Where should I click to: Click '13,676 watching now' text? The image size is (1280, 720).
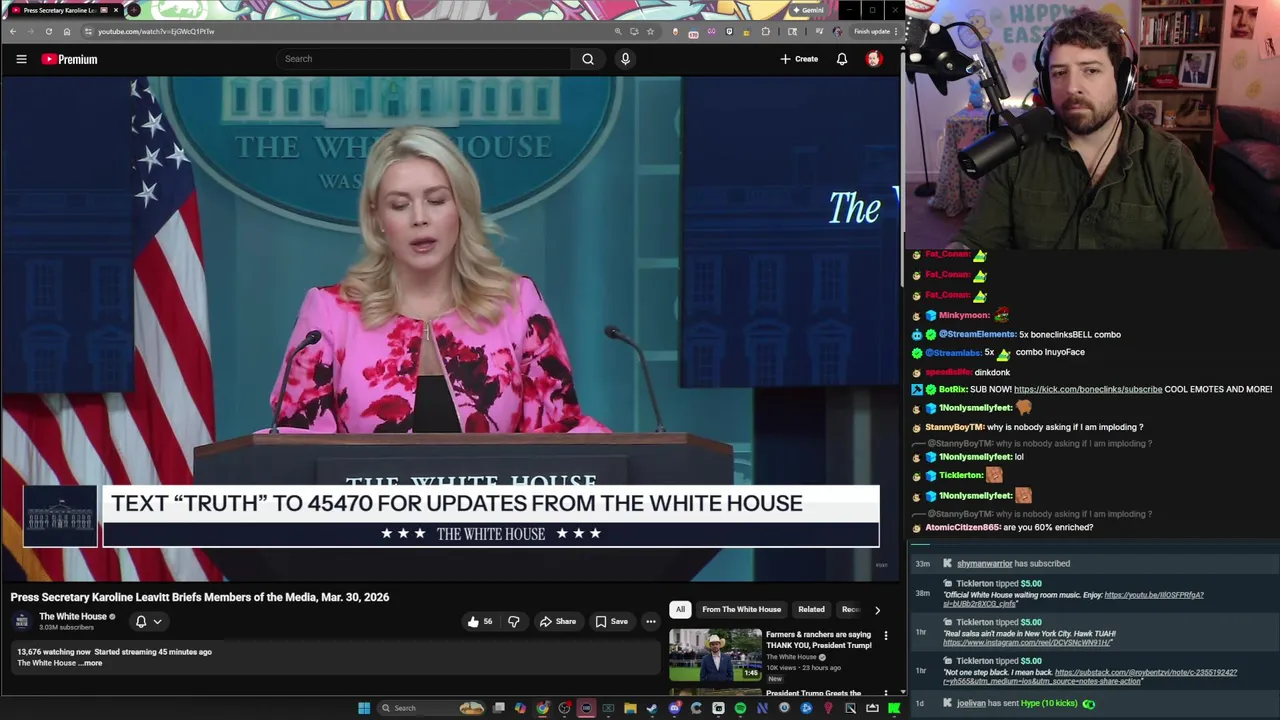53,652
